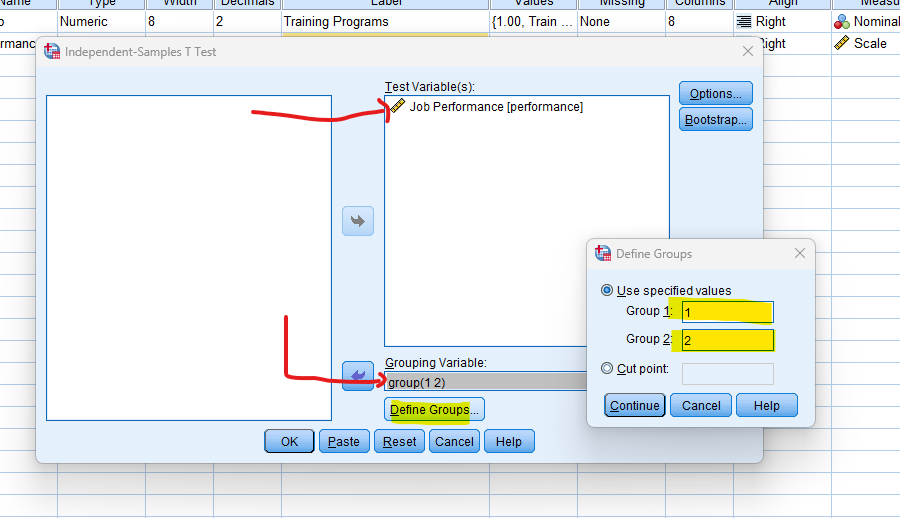Select the Use specified values radio button
This screenshot has height=518, width=900.
click(x=607, y=291)
